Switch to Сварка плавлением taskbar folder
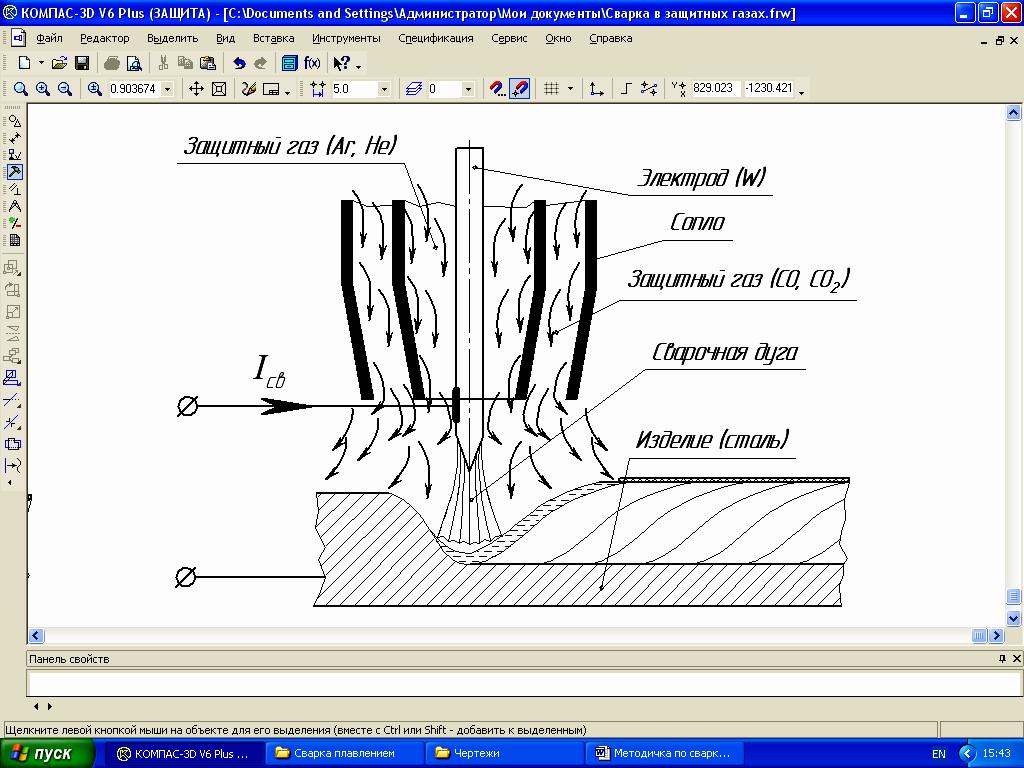 coord(345,754)
